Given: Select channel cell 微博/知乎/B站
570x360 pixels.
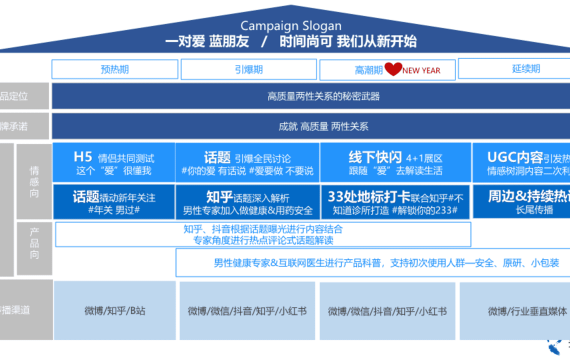Looking at the screenshot, I should (x=115, y=311).
